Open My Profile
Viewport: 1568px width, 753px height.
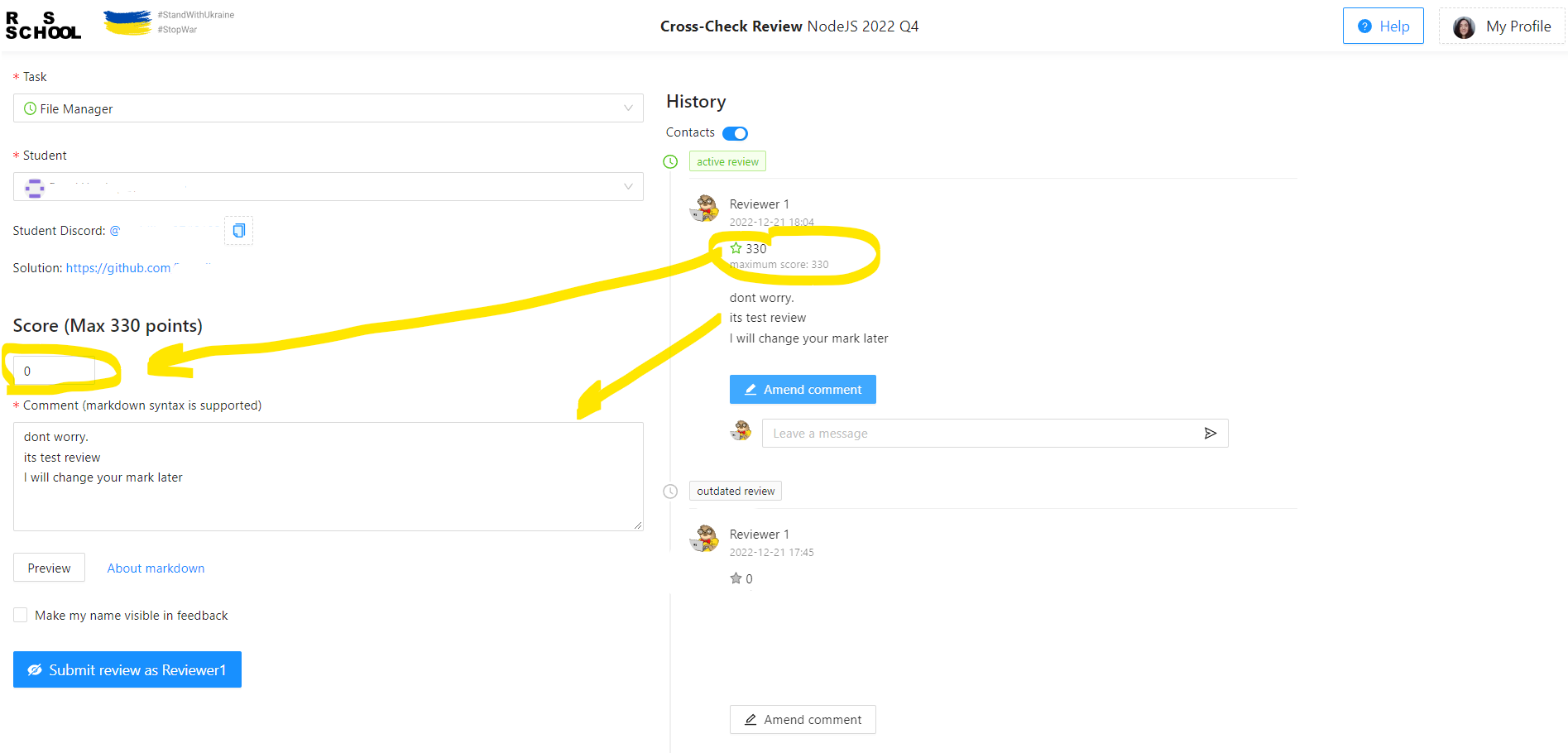click(x=1502, y=26)
